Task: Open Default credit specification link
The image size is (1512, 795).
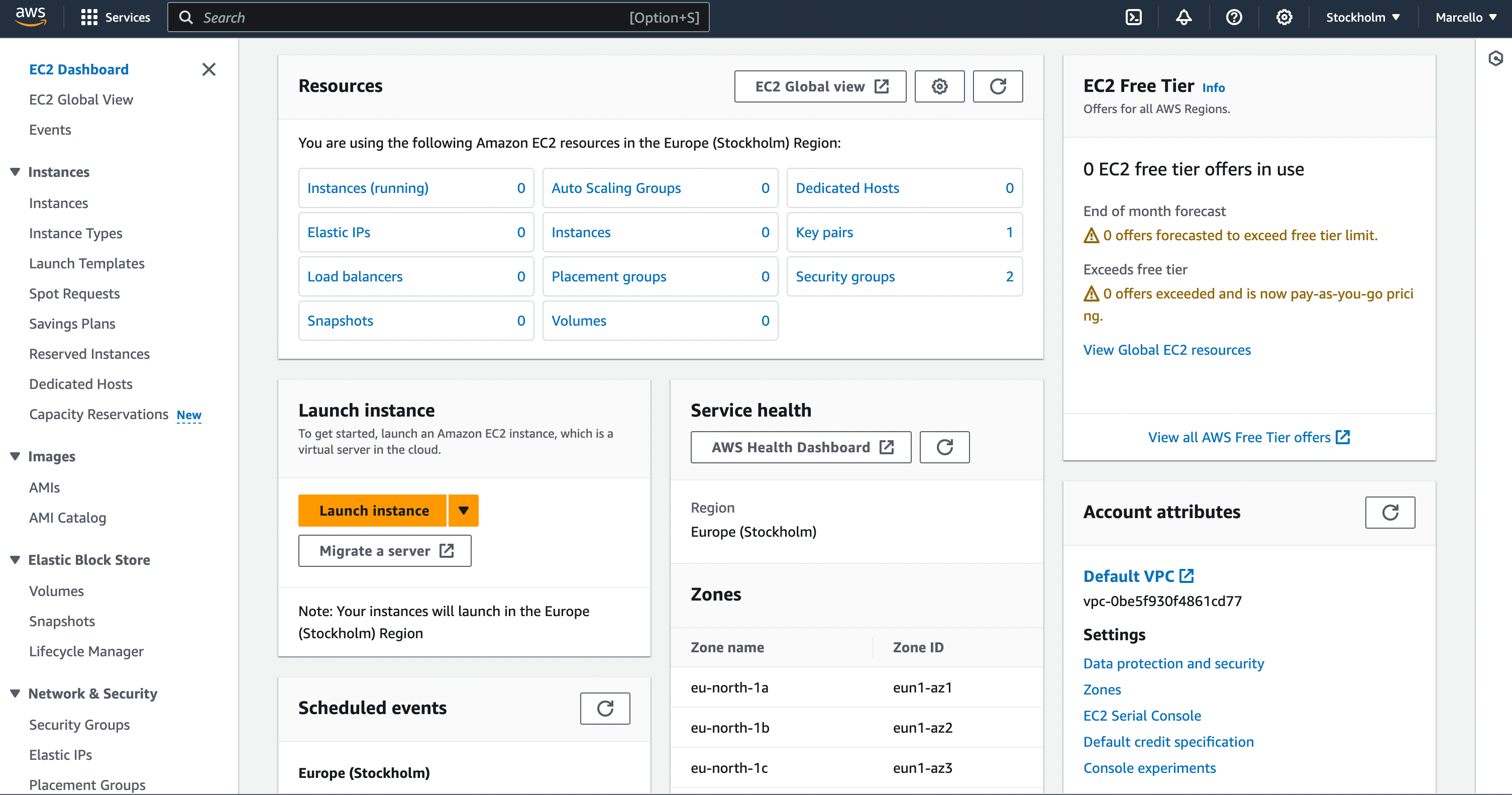Action: 1168,742
